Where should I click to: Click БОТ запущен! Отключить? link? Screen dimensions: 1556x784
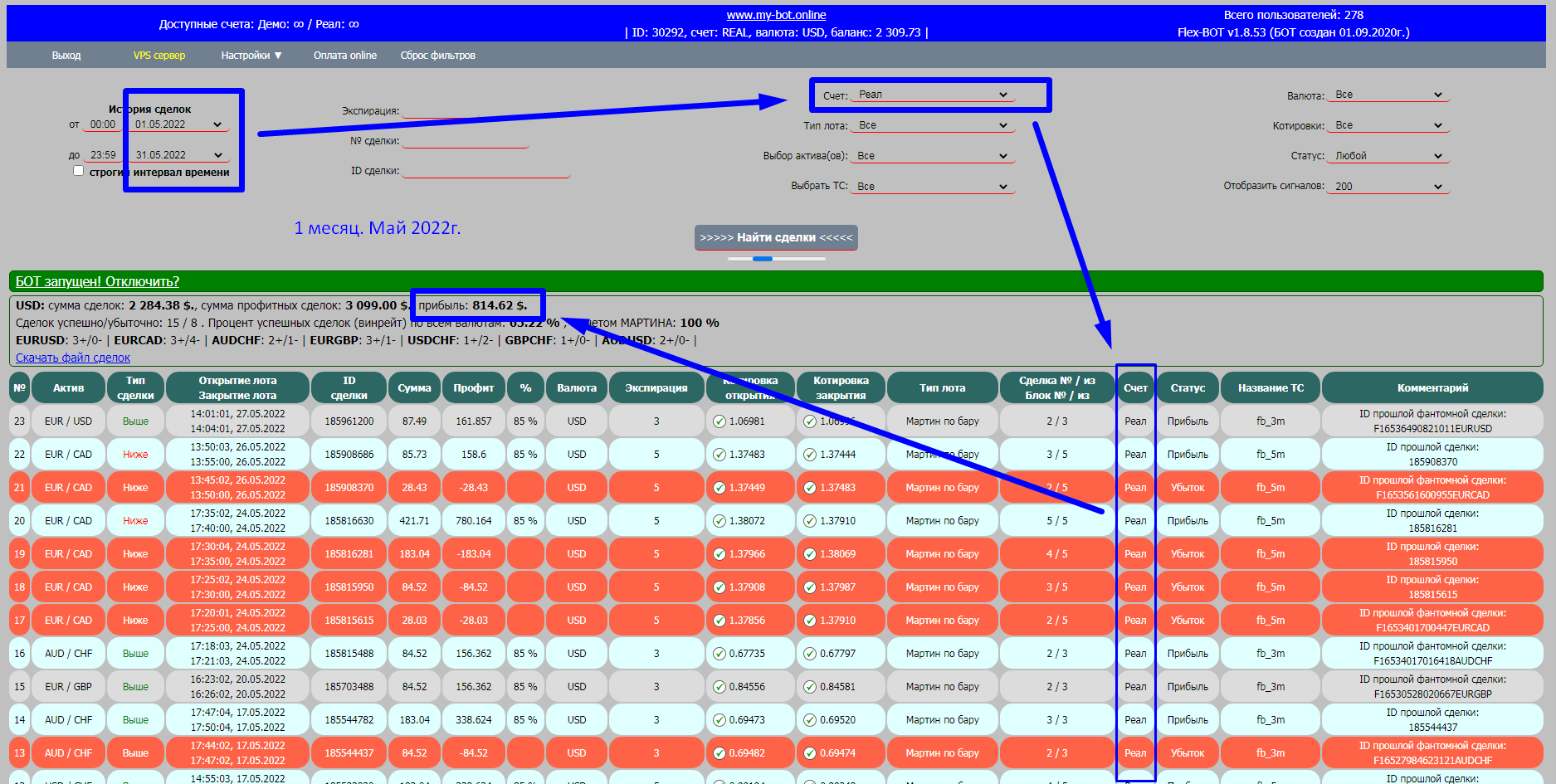97,282
